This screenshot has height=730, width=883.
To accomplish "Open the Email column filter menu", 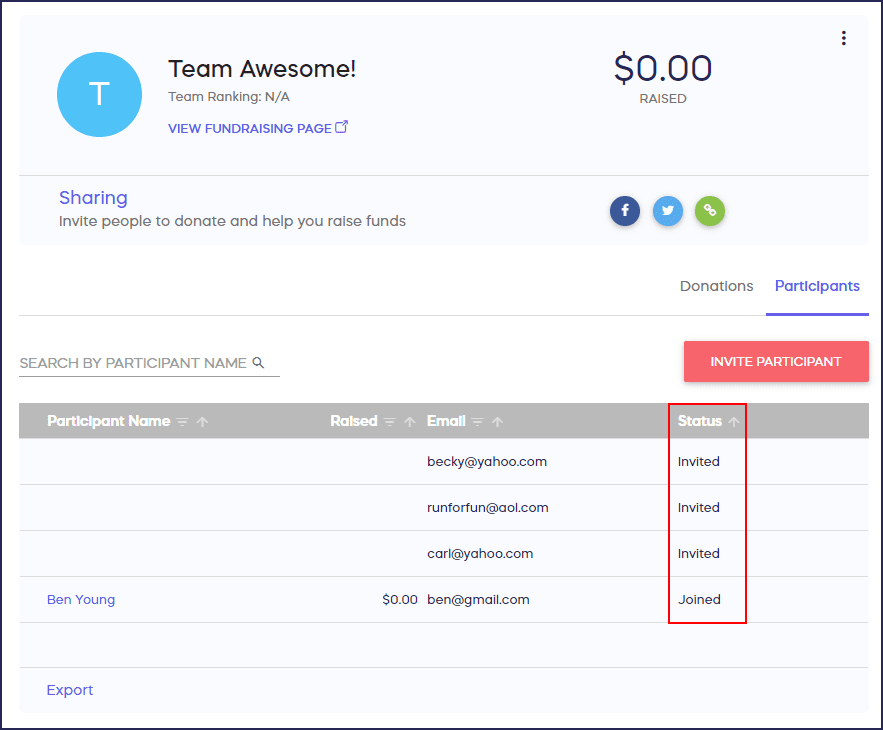I will pyautogui.click(x=478, y=422).
